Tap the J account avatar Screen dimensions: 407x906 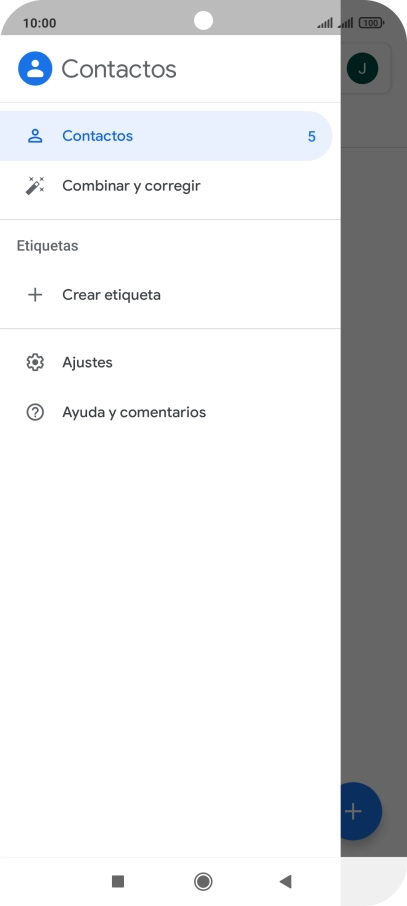[362, 69]
